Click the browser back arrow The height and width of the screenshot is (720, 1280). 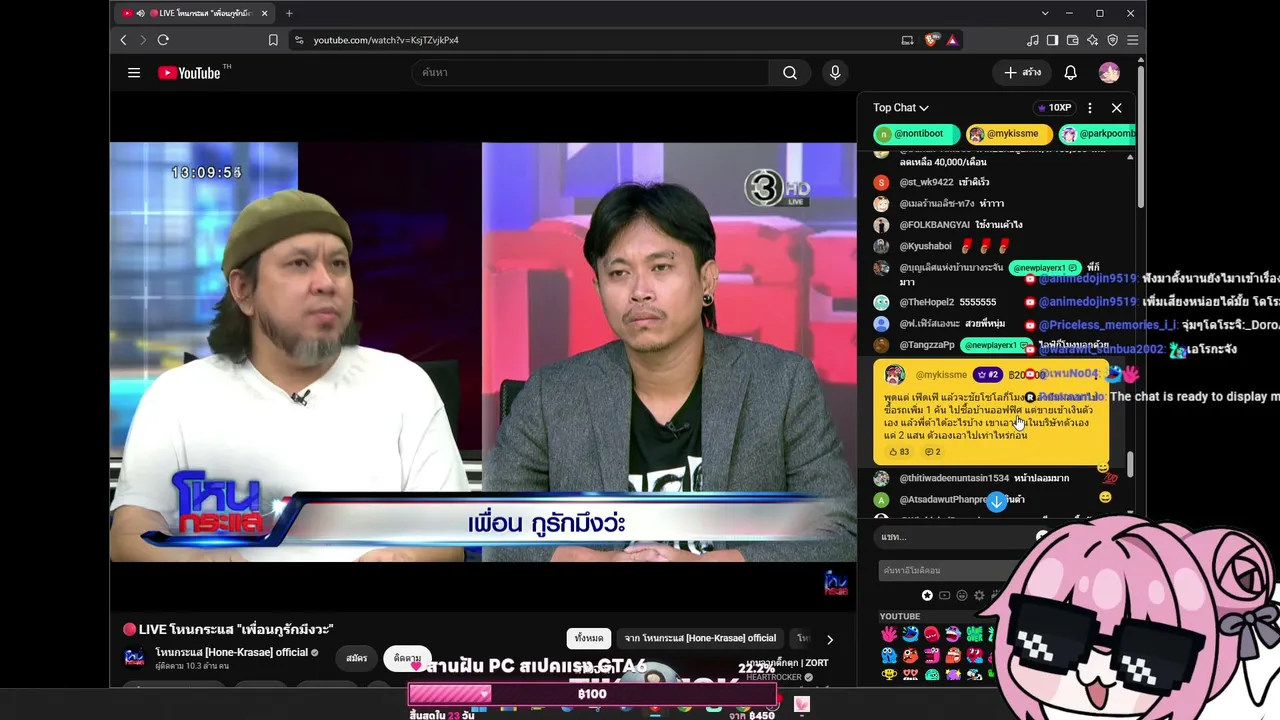point(124,40)
